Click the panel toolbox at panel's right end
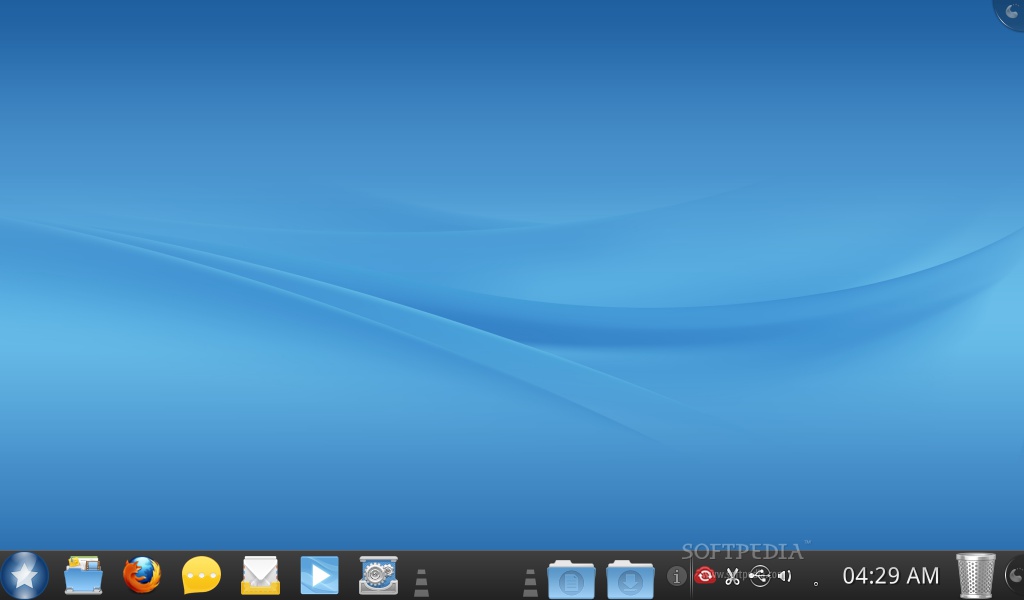 click(1014, 575)
